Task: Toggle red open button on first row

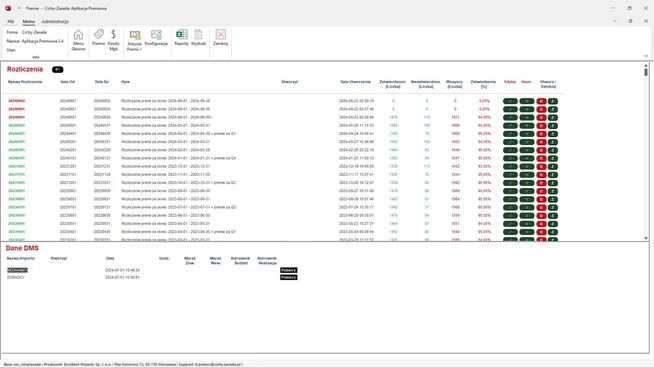Action: click(541, 101)
